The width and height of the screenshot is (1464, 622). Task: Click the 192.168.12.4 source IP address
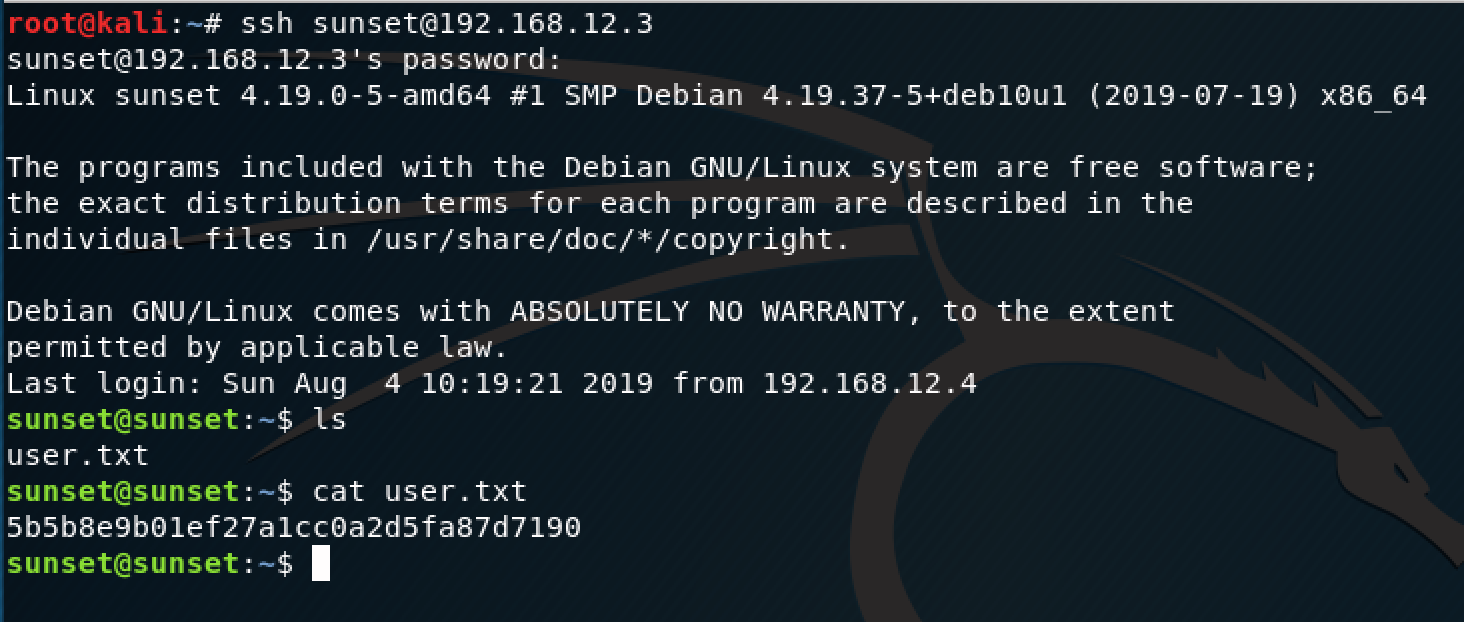870,384
